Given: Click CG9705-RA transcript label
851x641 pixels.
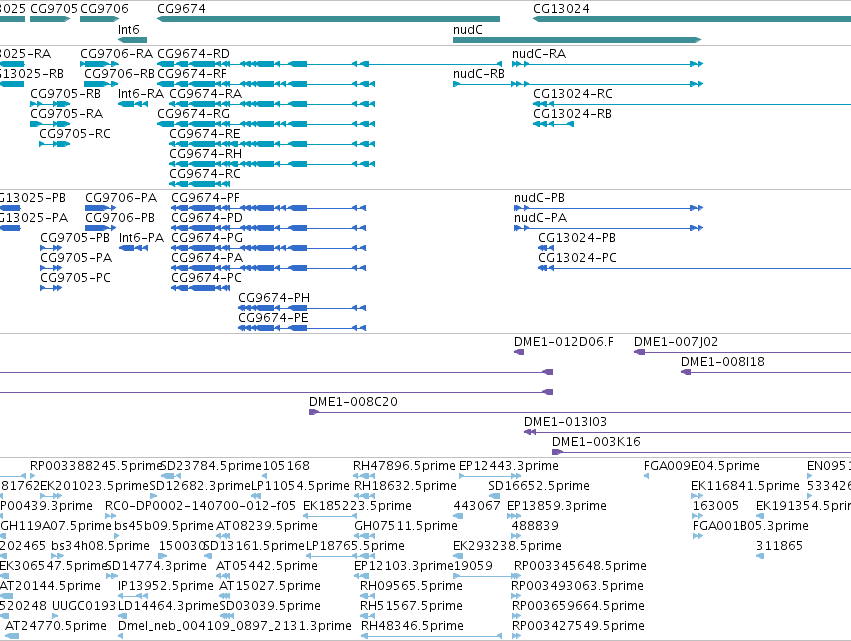Looking at the screenshot, I should coord(67,114).
